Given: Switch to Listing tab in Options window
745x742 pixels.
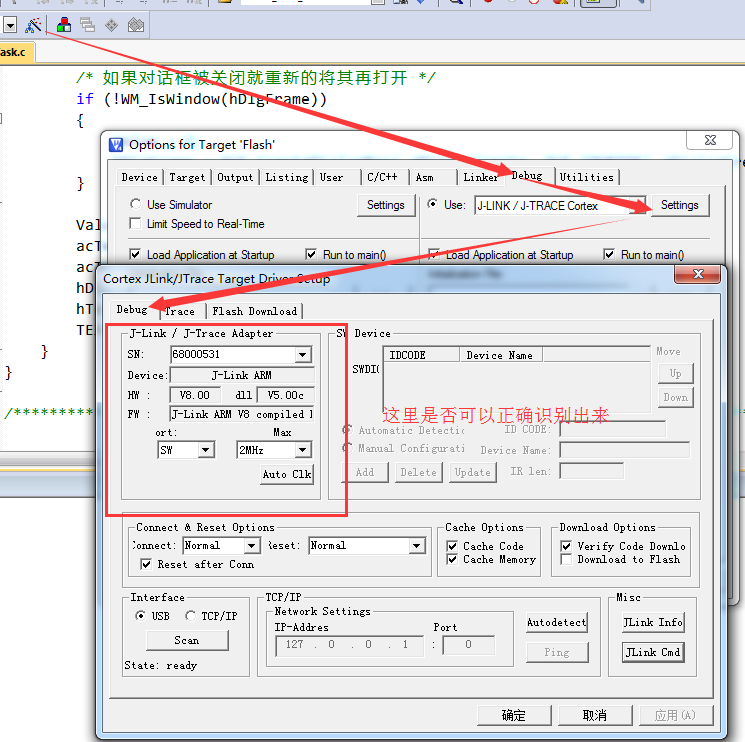Looking at the screenshot, I should pyautogui.click(x=287, y=178).
